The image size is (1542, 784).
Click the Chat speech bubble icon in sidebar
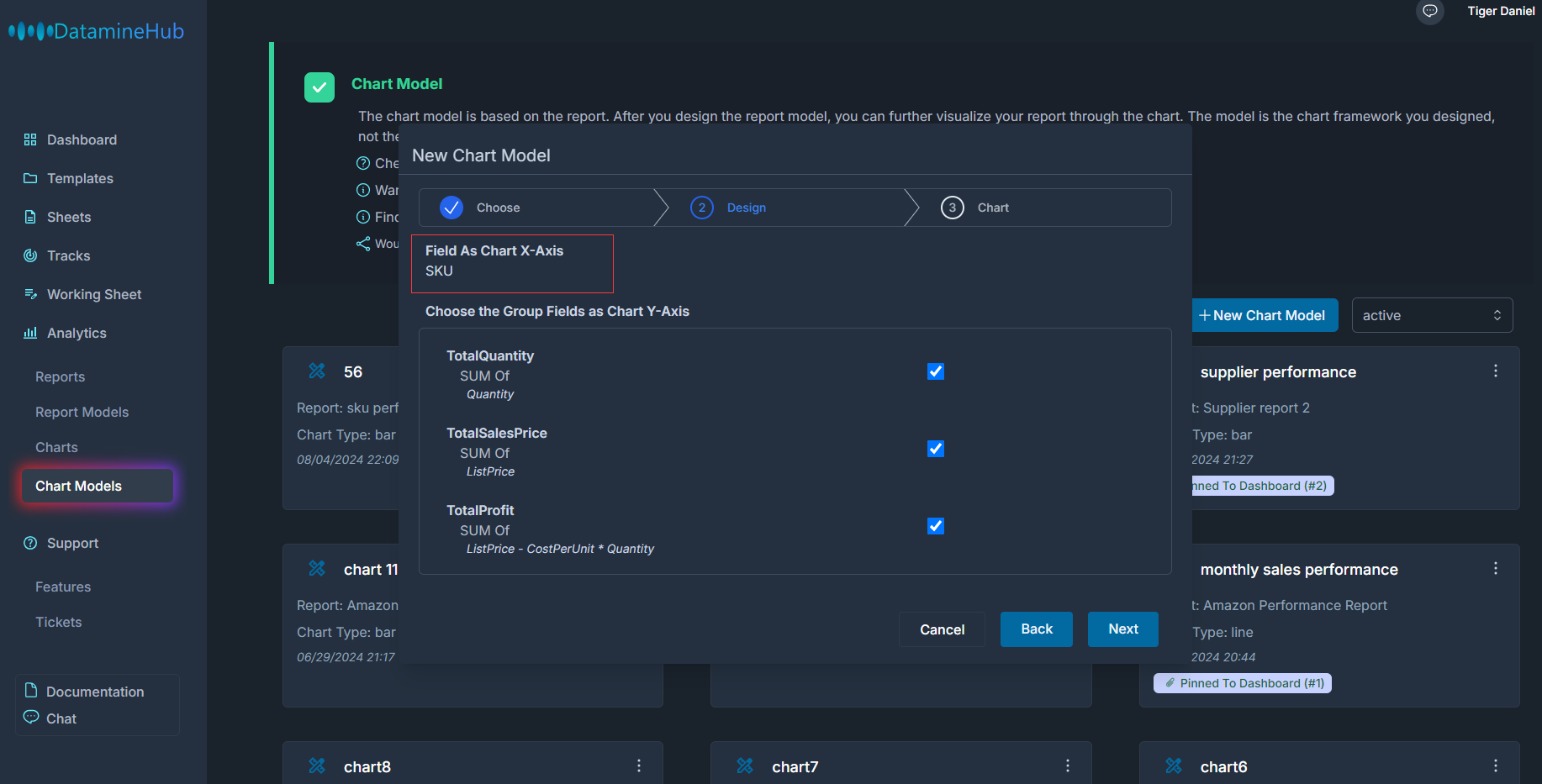[x=31, y=717]
